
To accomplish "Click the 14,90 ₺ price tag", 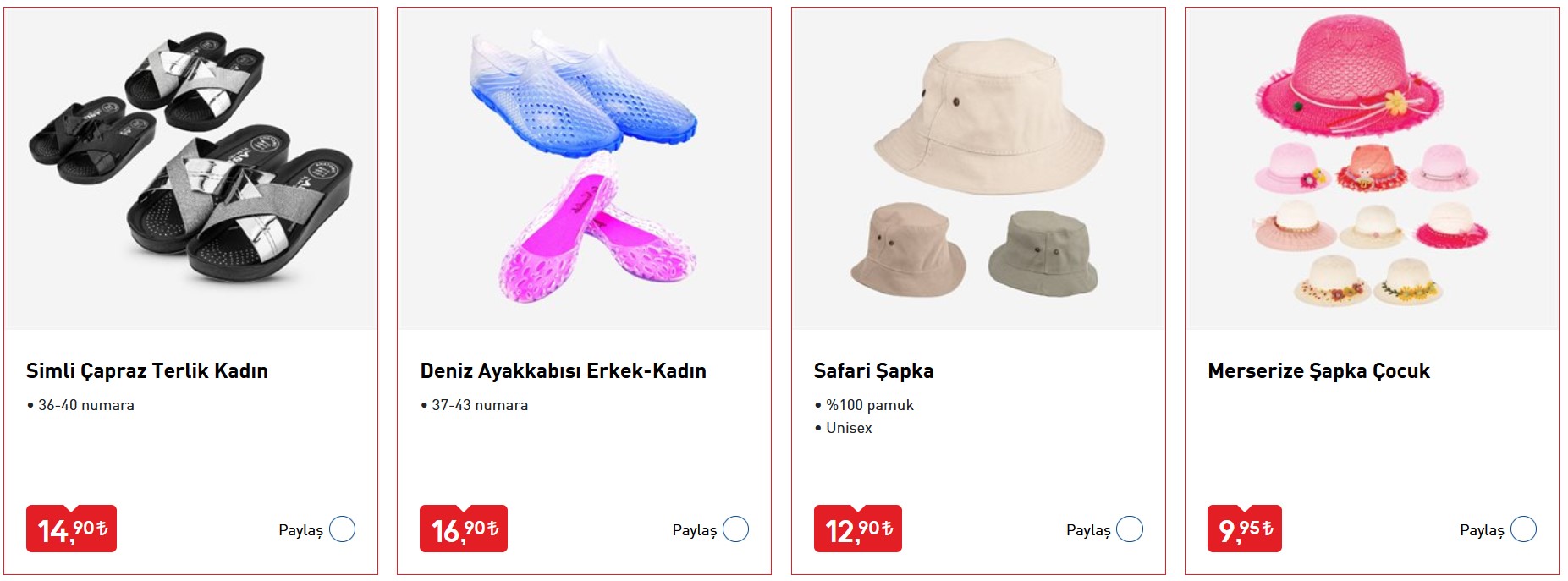I will tap(72, 529).
